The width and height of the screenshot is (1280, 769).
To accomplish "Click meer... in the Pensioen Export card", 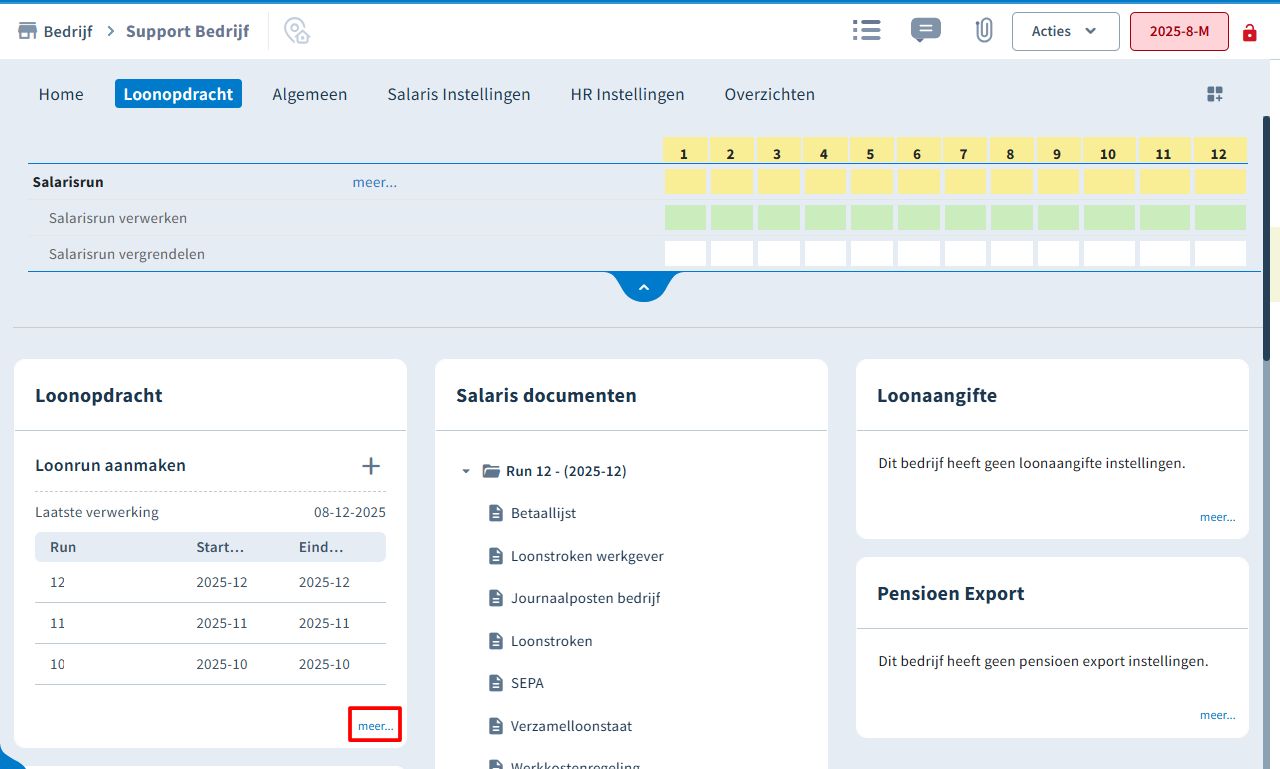I will point(1217,715).
